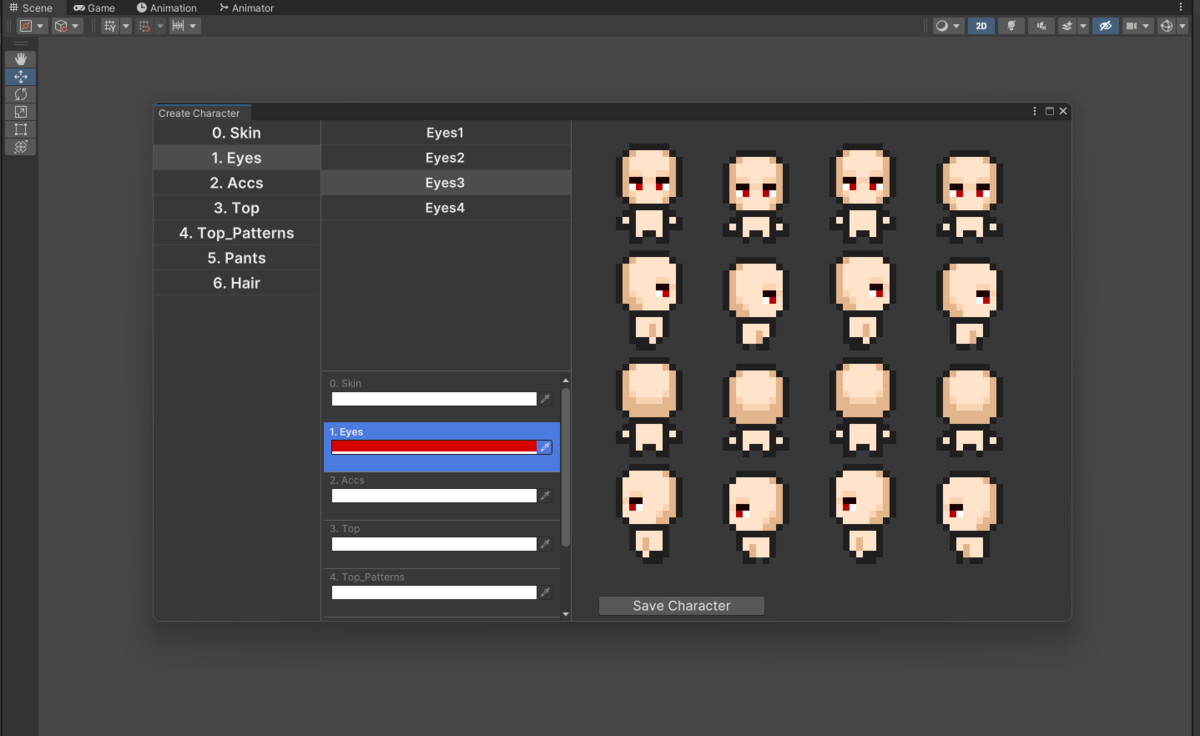The width and height of the screenshot is (1200, 736).
Task: Open tool handle pivot position dropdown
Action: pyautogui.click(x=33, y=26)
